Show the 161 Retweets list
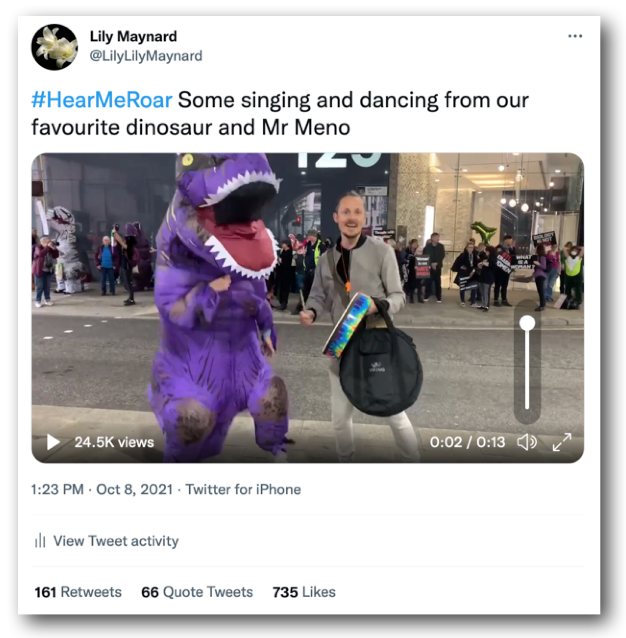 click(x=78, y=592)
